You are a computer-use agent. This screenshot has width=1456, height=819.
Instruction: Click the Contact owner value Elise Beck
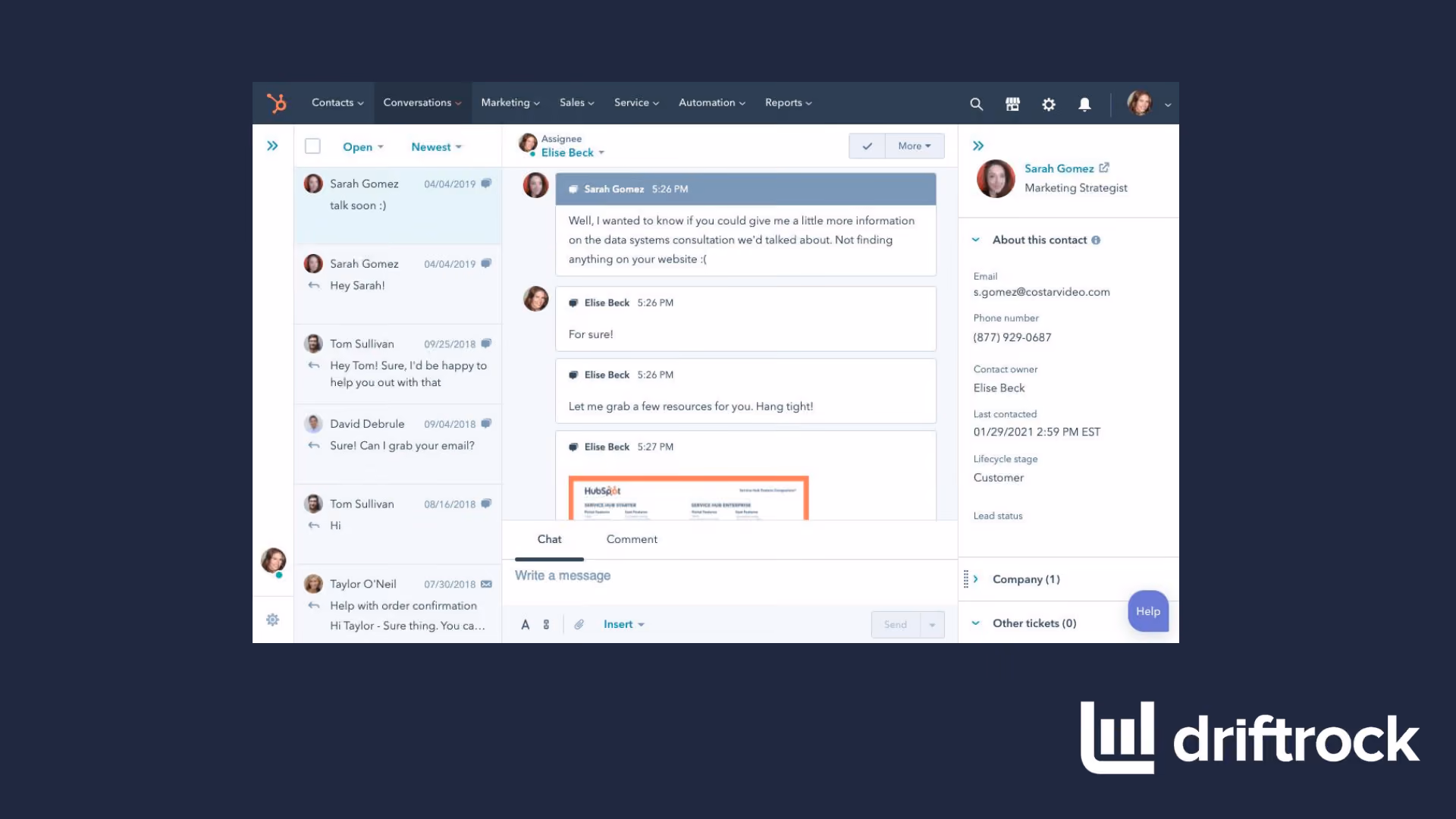(999, 388)
